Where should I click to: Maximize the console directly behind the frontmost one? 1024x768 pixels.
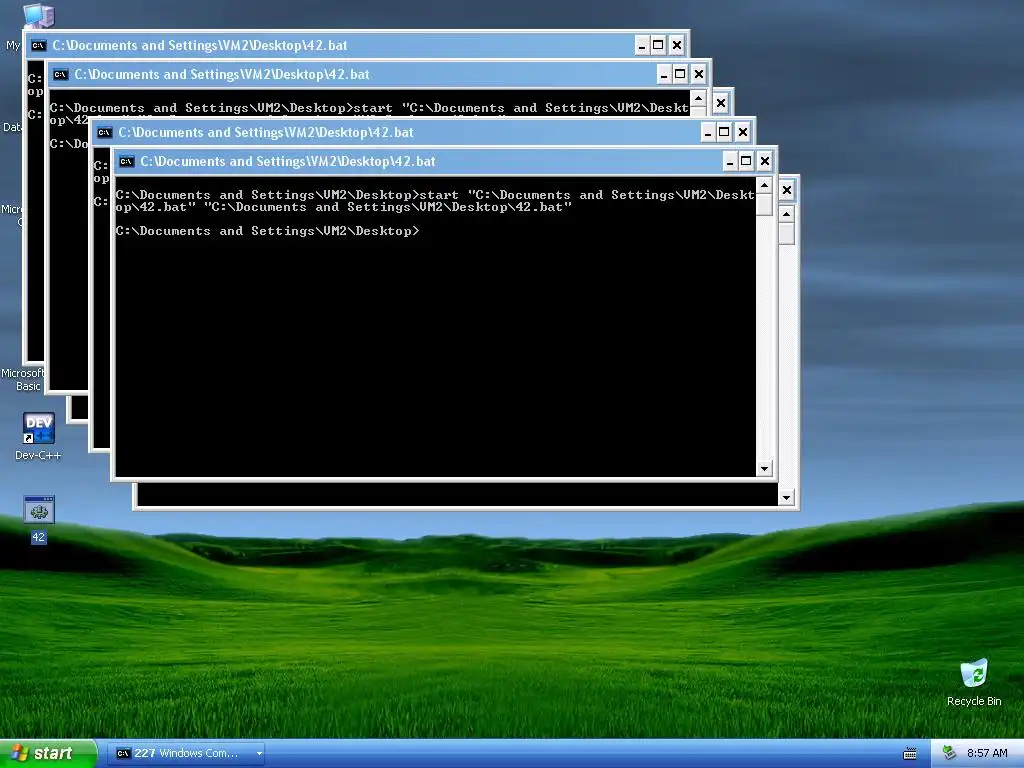coord(724,133)
